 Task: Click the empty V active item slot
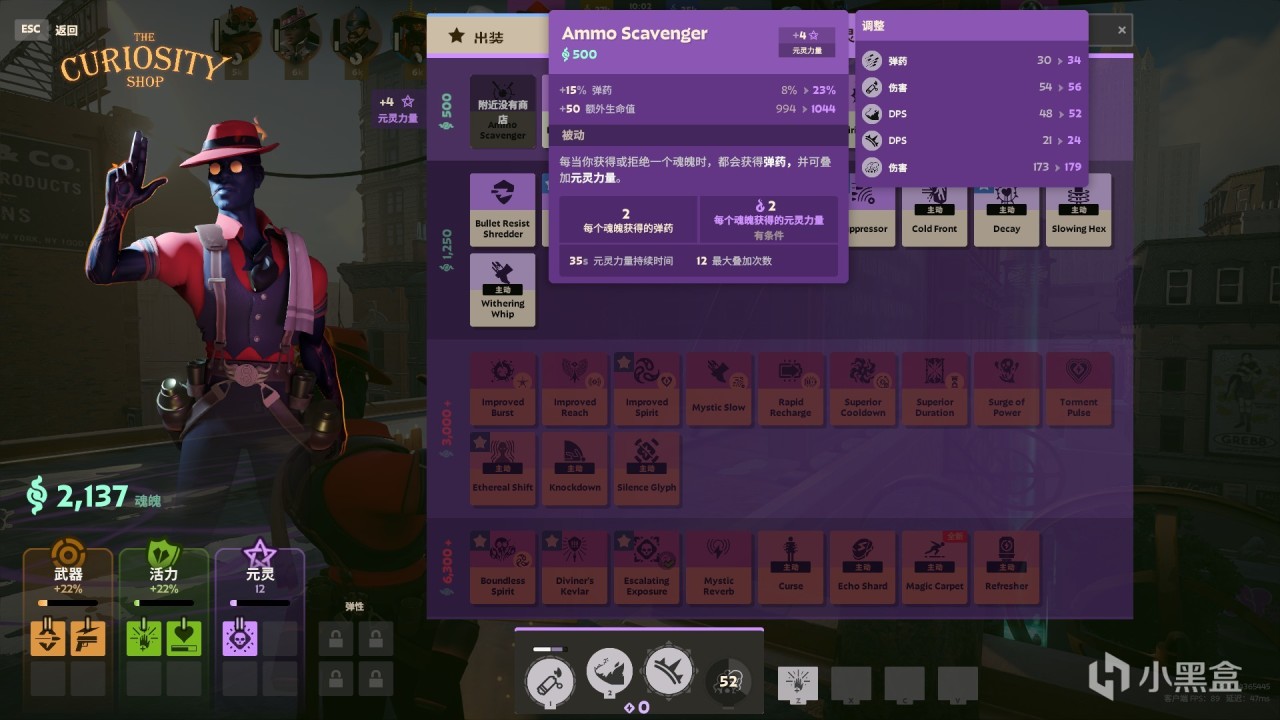[x=957, y=684]
